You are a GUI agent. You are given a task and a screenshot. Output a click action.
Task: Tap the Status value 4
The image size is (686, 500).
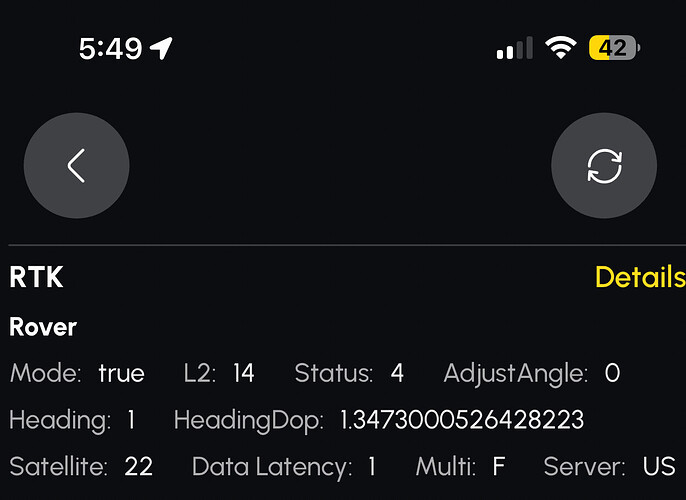coord(397,373)
